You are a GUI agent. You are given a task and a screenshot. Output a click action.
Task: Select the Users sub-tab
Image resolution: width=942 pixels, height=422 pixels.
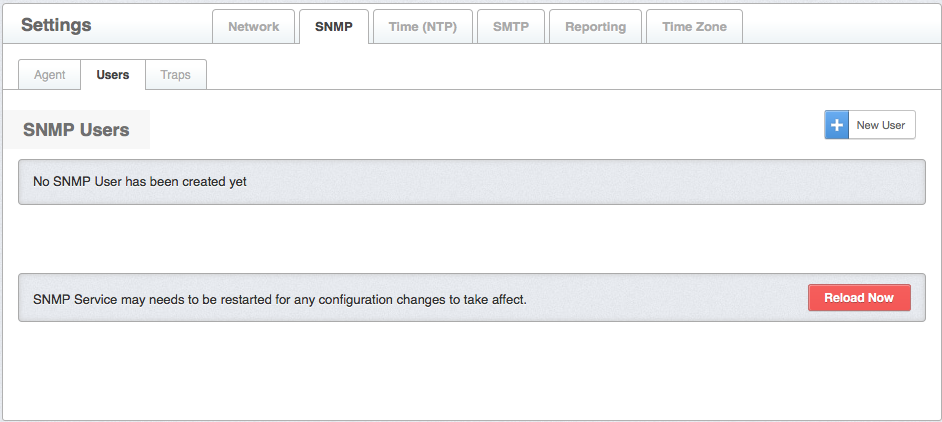113,75
